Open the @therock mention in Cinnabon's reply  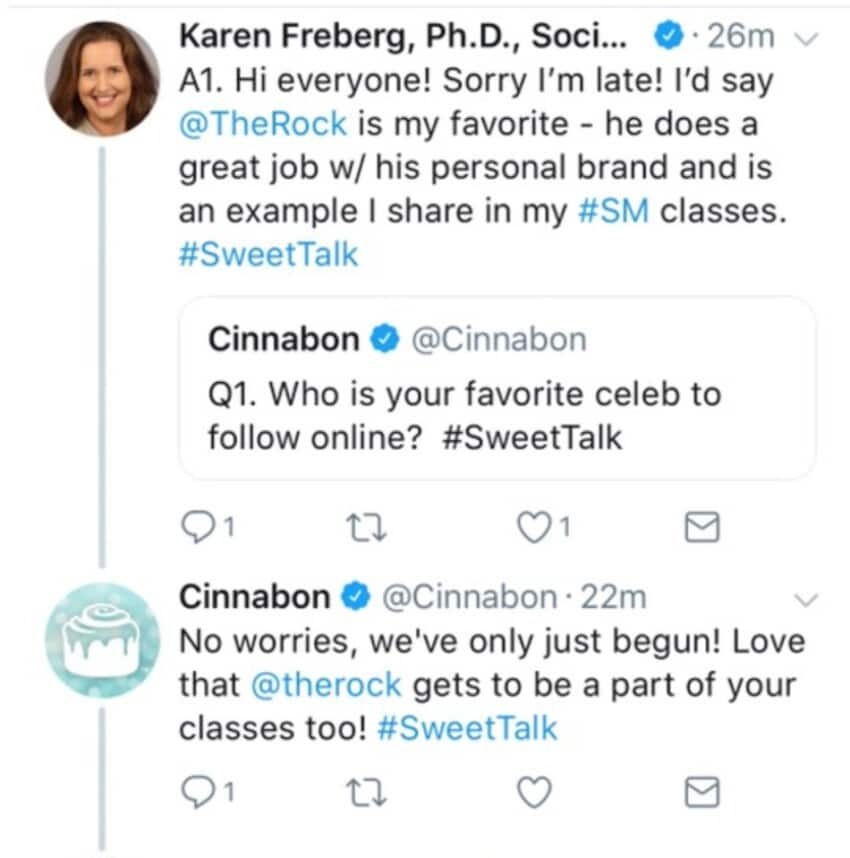[325, 685]
